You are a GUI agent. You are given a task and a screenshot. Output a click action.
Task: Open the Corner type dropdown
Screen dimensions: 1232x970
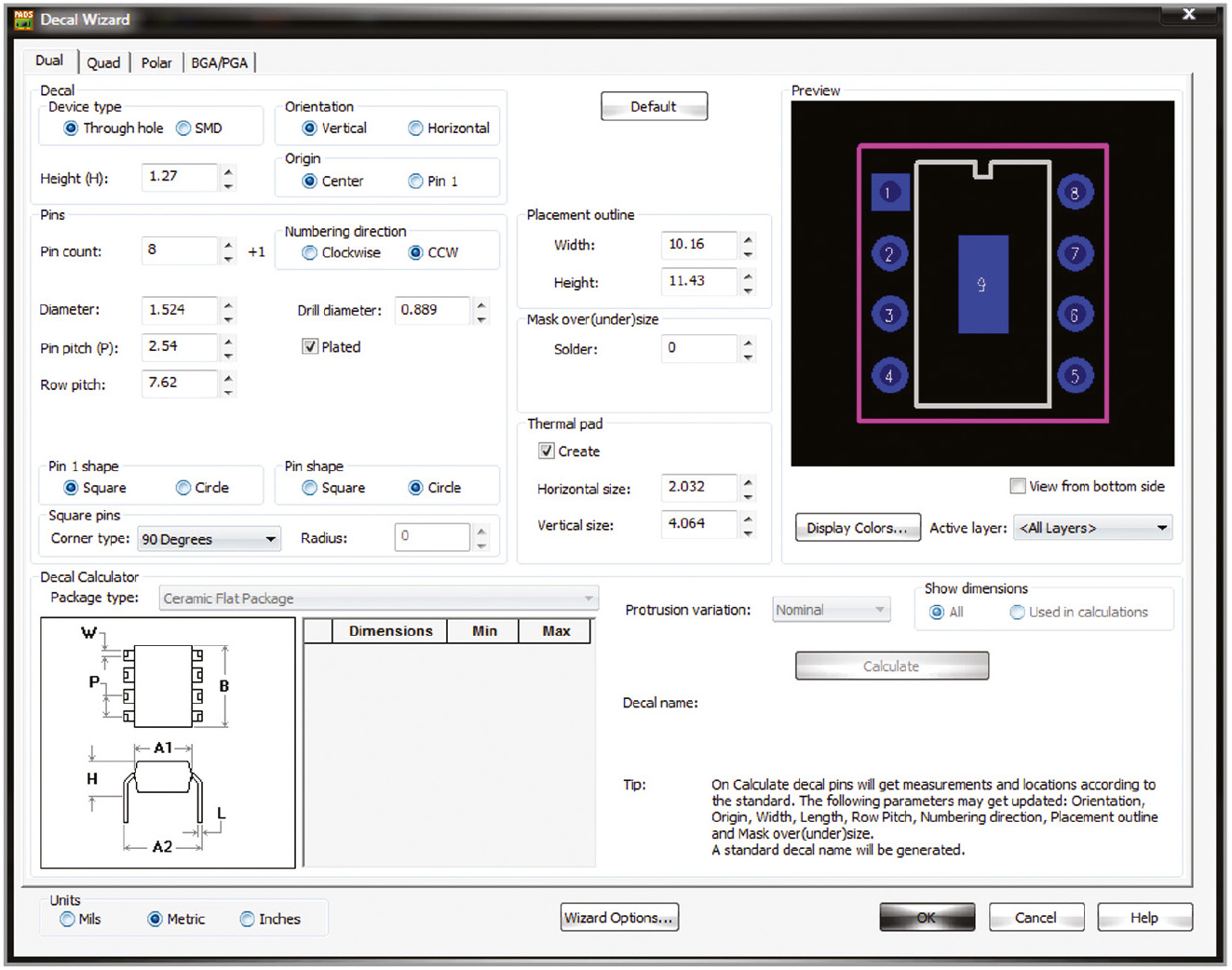271,539
